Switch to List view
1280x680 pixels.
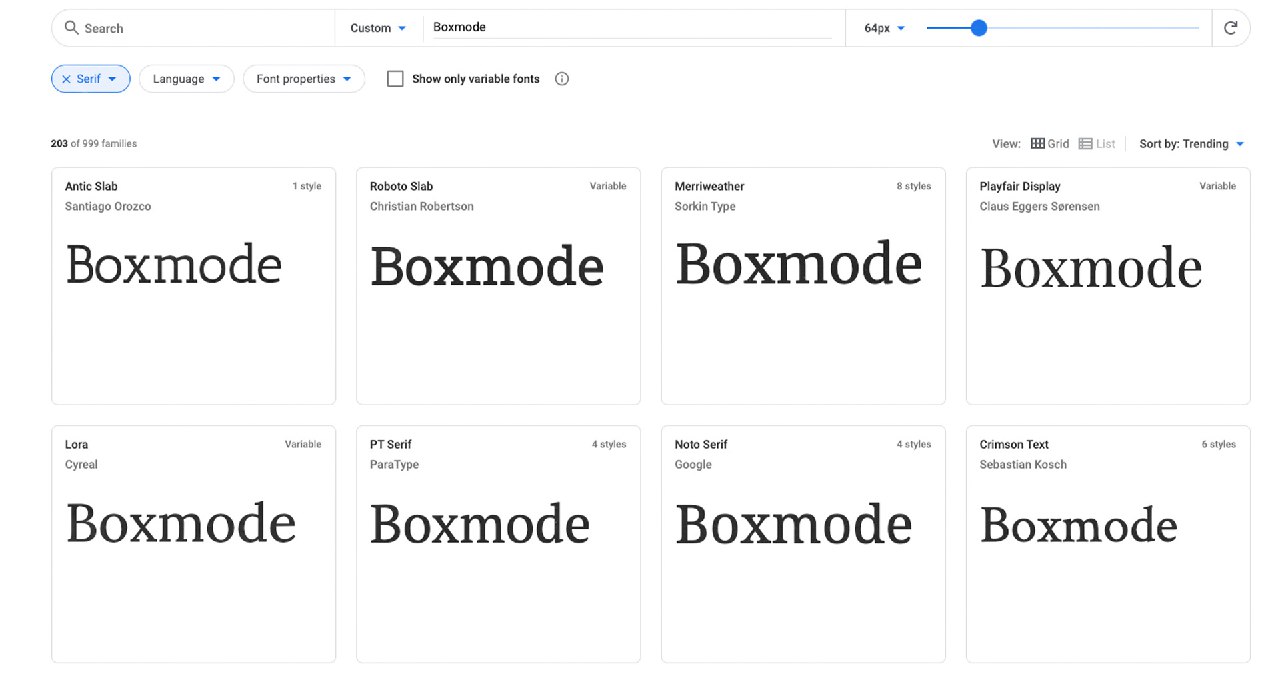pyautogui.click(x=1097, y=144)
